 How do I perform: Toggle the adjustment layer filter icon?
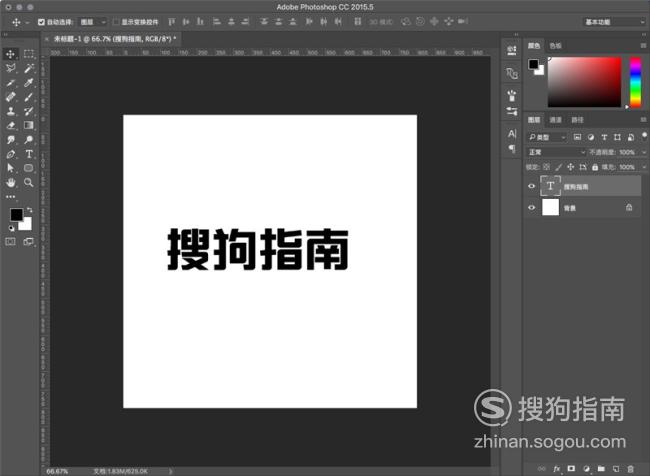pyautogui.click(x=591, y=137)
